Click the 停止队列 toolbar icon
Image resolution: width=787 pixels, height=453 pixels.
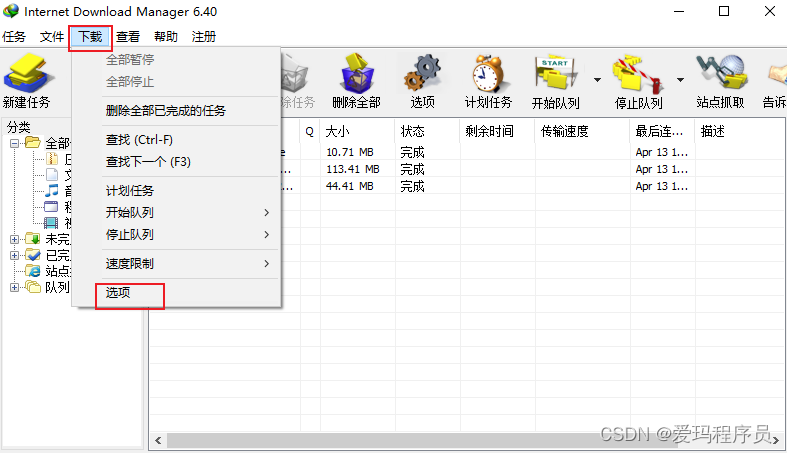click(638, 74)
